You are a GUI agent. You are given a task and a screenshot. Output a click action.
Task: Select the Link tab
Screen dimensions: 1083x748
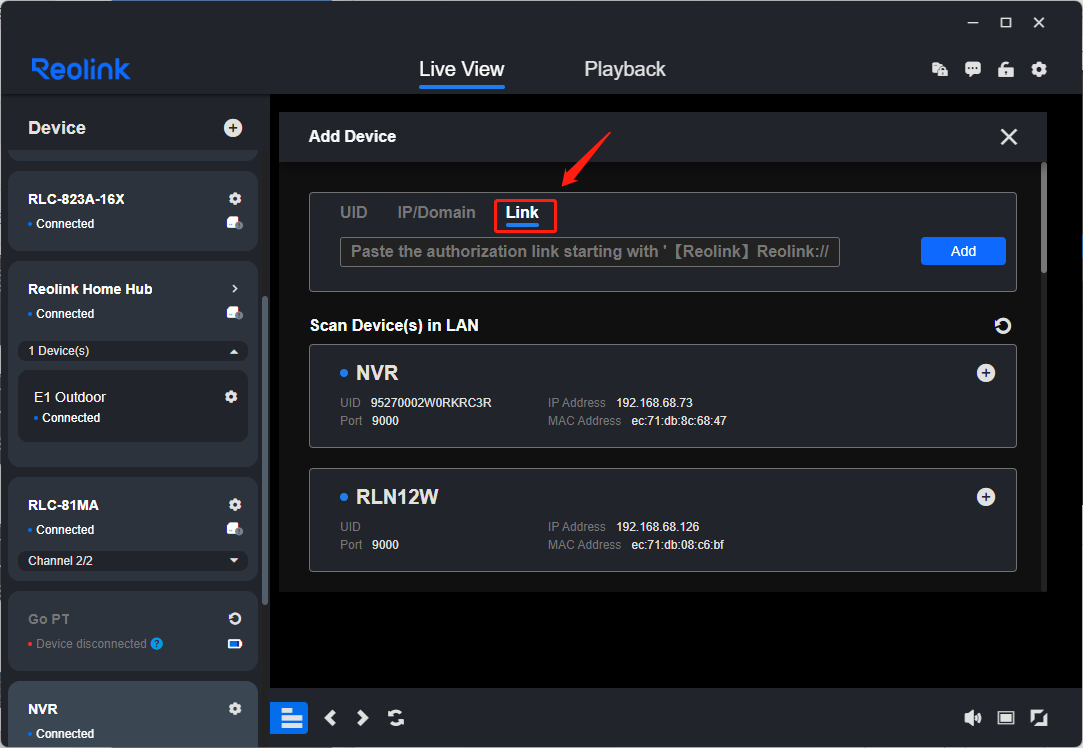coord(522,213)
